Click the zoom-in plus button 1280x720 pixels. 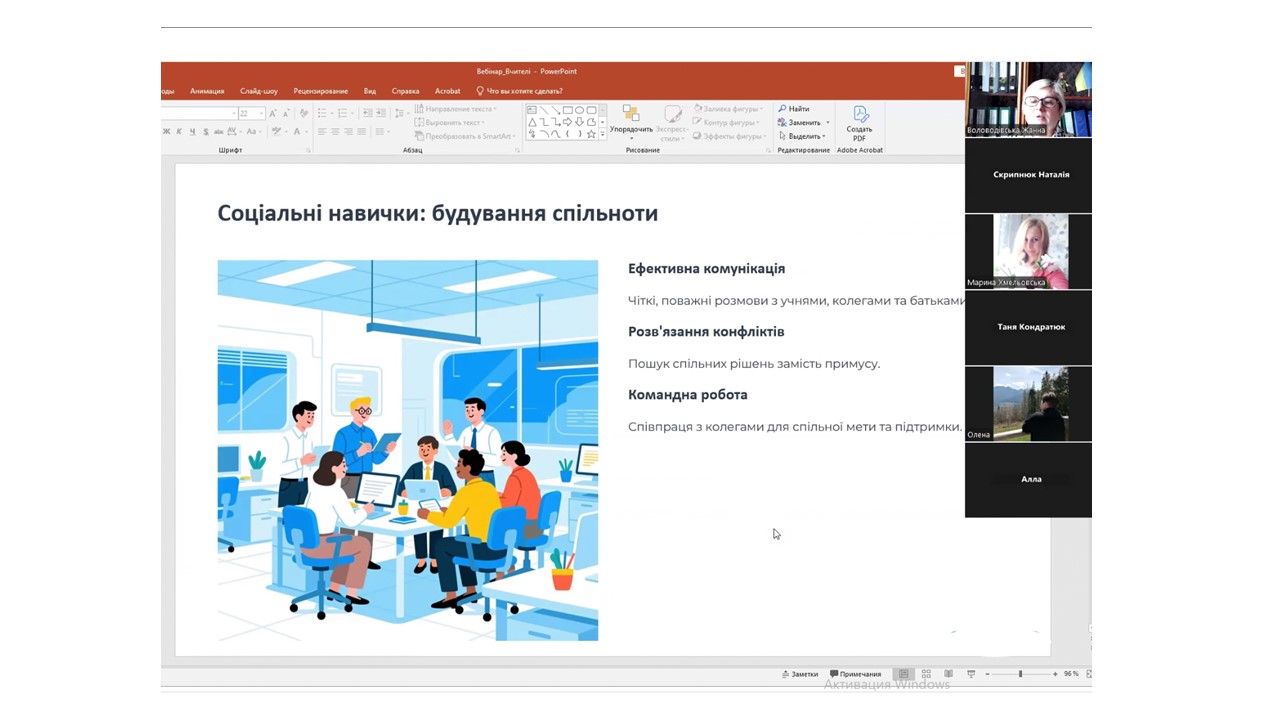tap(1055, 674)
